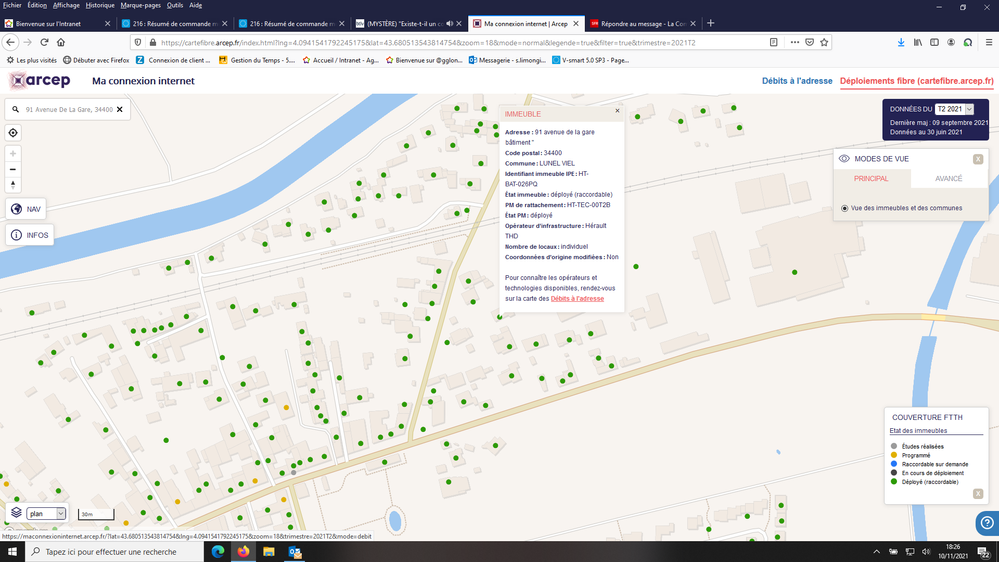This screenshot has width=999, height=562.
Task: Click the geolocation target icon
Action: click(13, 133)
